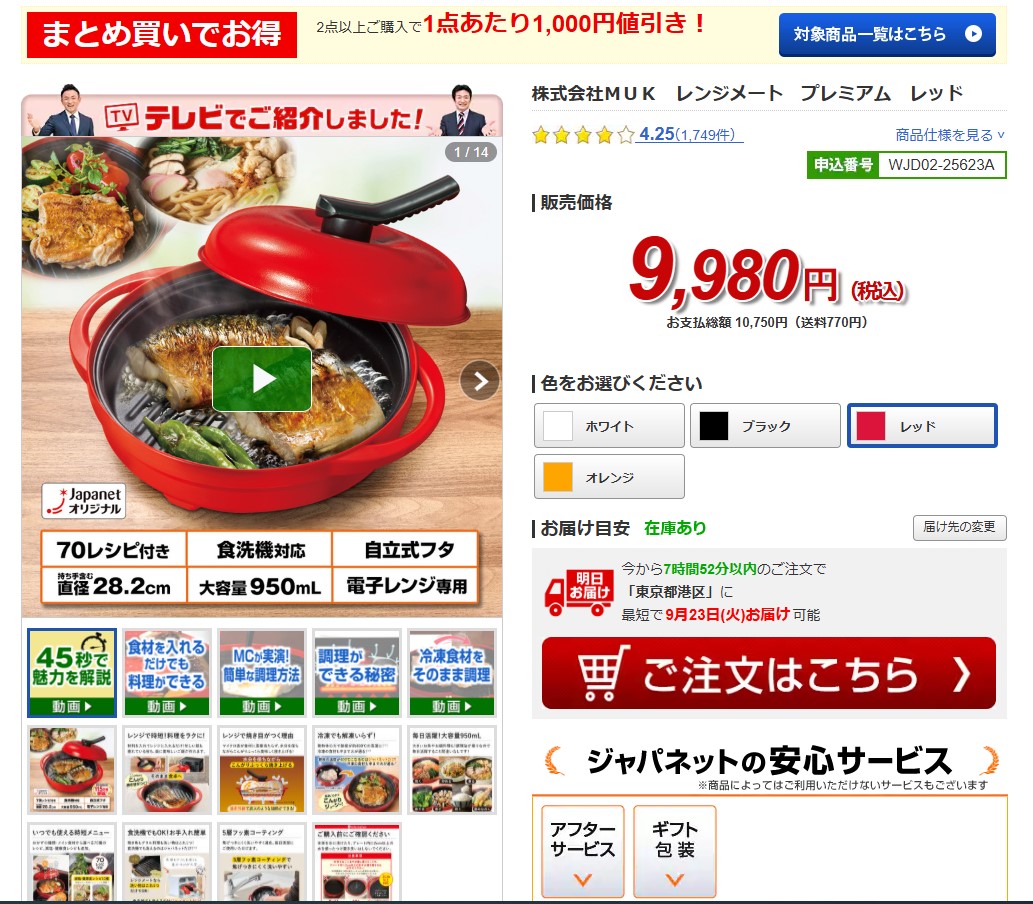Click next image arrow on product gallery

pos(480,381)
